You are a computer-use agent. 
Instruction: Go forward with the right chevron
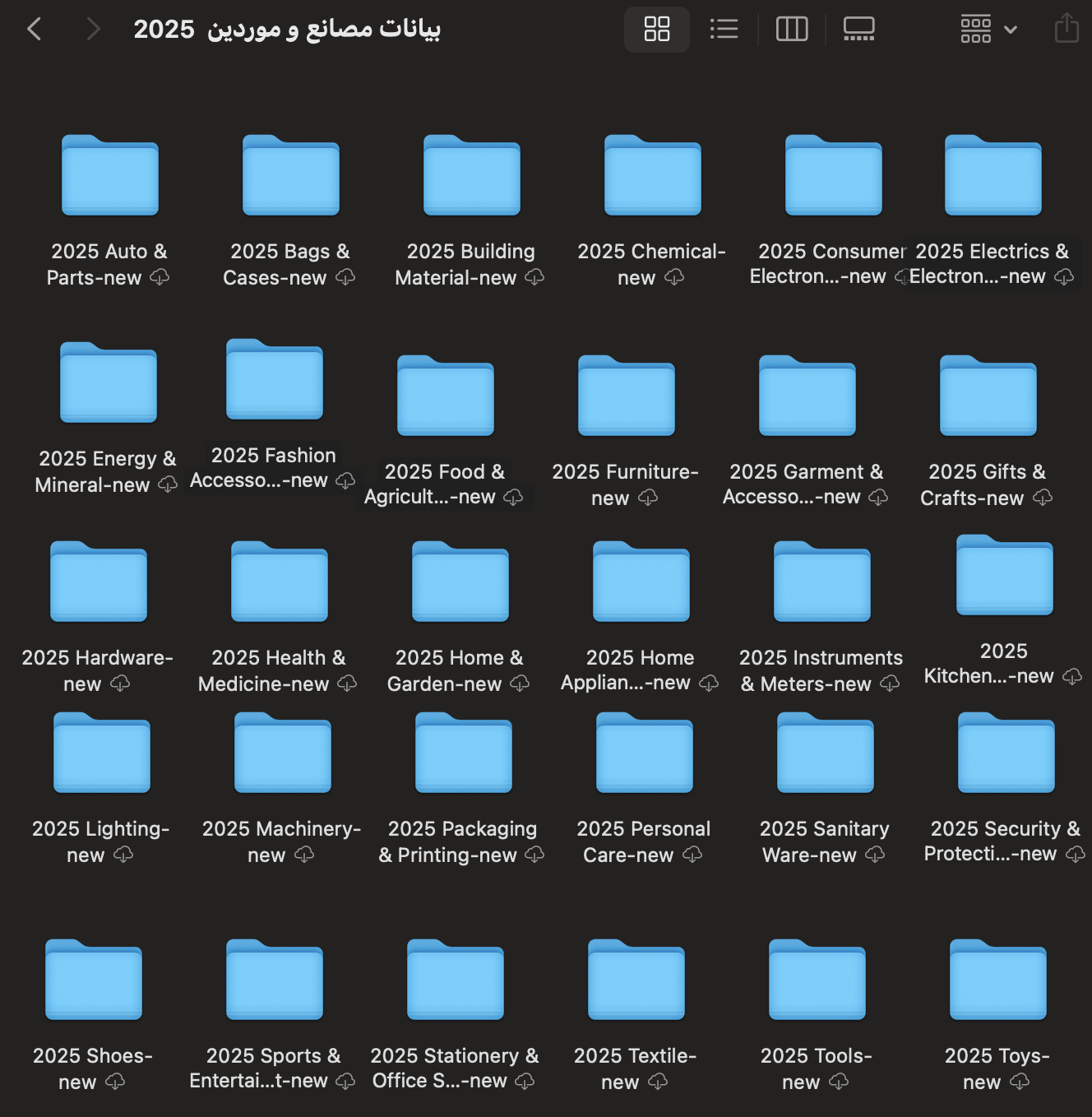(x=93, y=30)
